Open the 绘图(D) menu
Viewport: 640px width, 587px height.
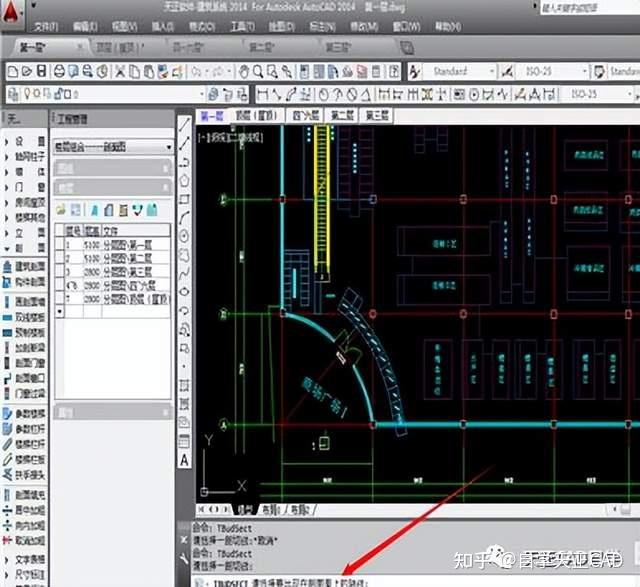point(282,27)
